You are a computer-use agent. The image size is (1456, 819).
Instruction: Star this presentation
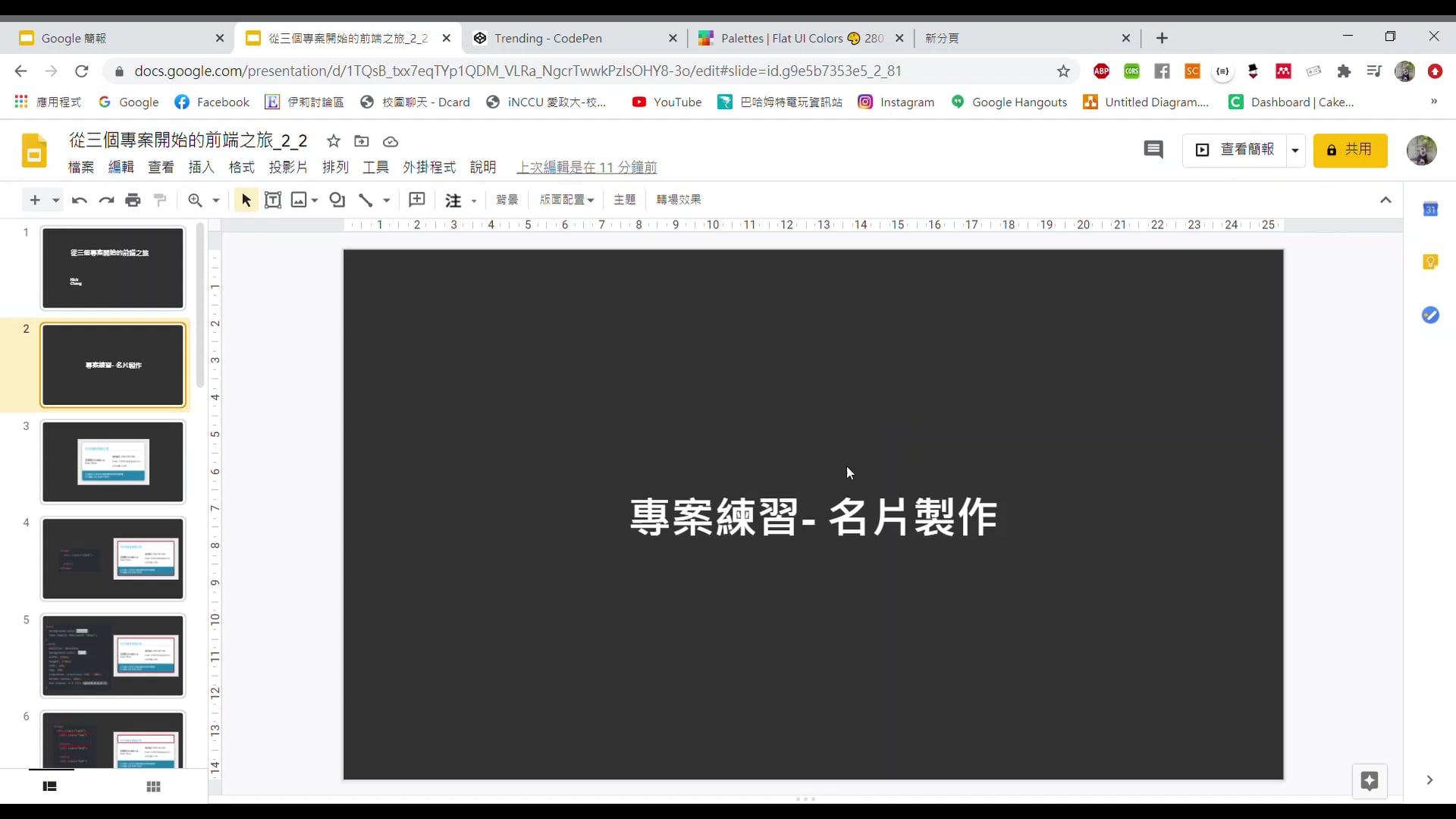(334, 142)
